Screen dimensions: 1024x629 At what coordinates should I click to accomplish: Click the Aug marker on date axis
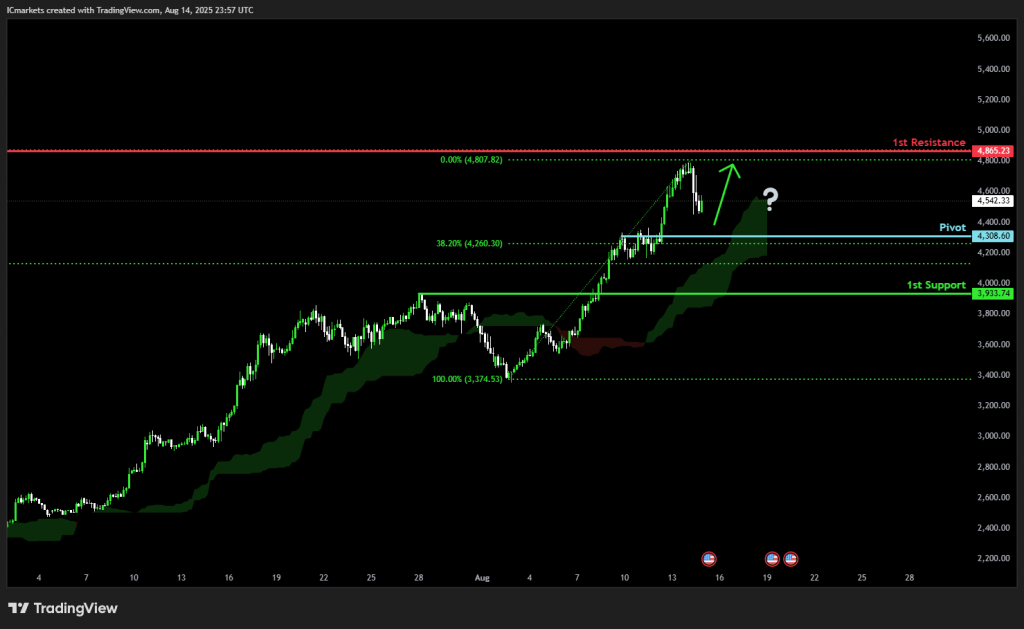click(x=482, y=577)
